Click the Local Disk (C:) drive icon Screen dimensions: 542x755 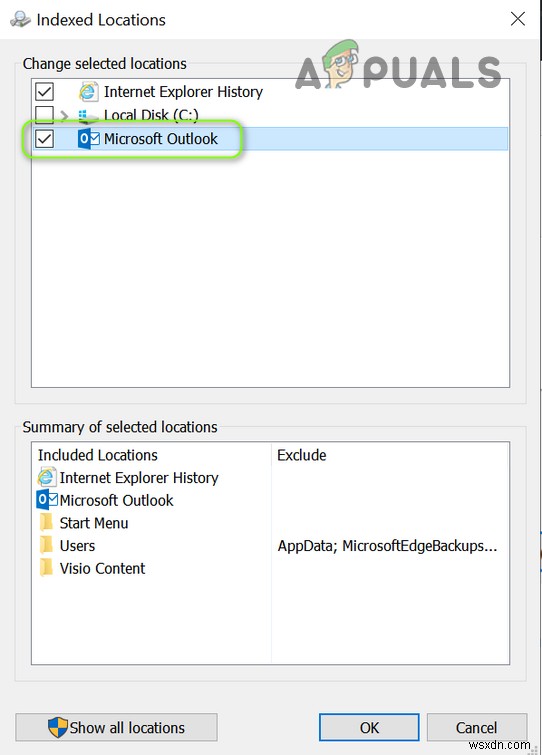tap(88, 116)
